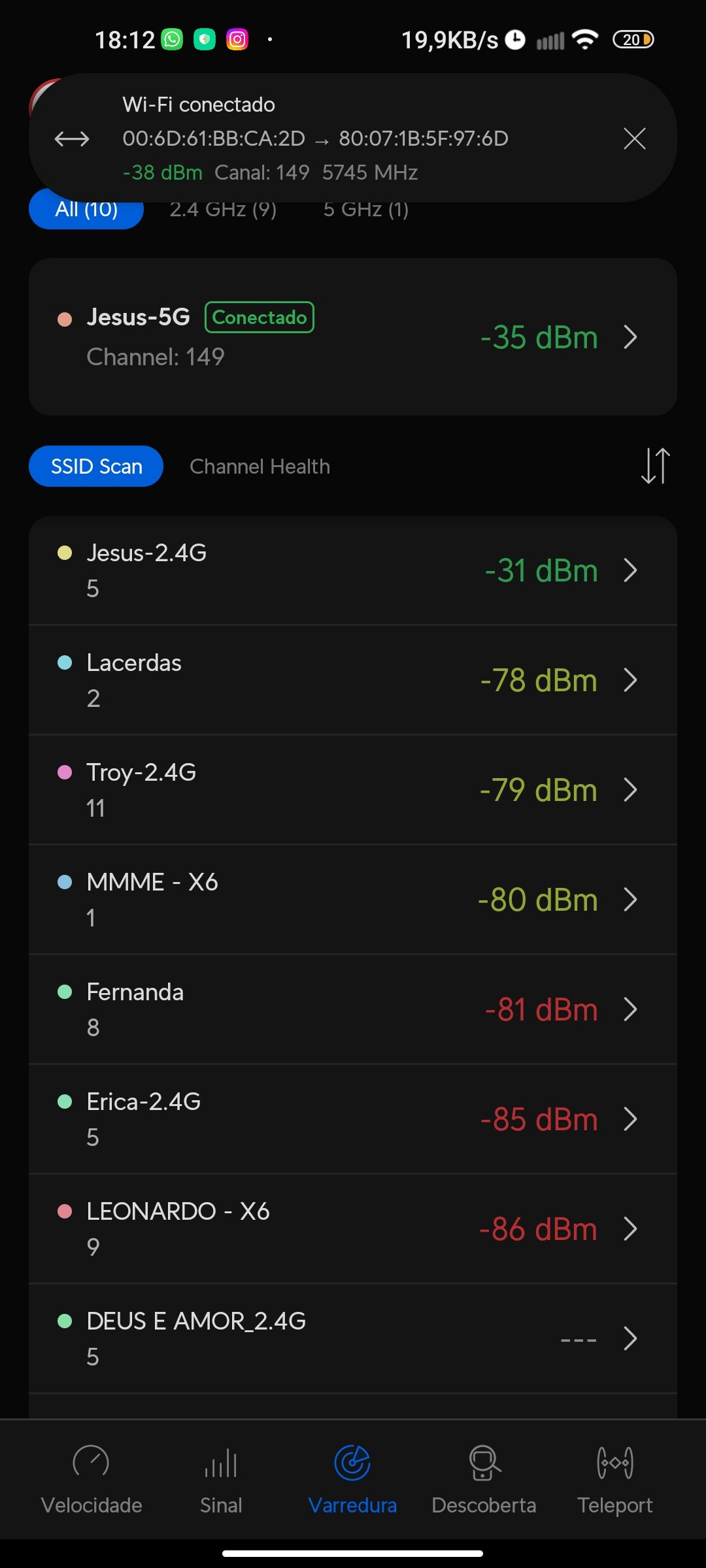This screenshot has height=1568, width=706.
Task: Tap the yellow dot beside Jesus-2.4G
Action: (x=65, y=553)
